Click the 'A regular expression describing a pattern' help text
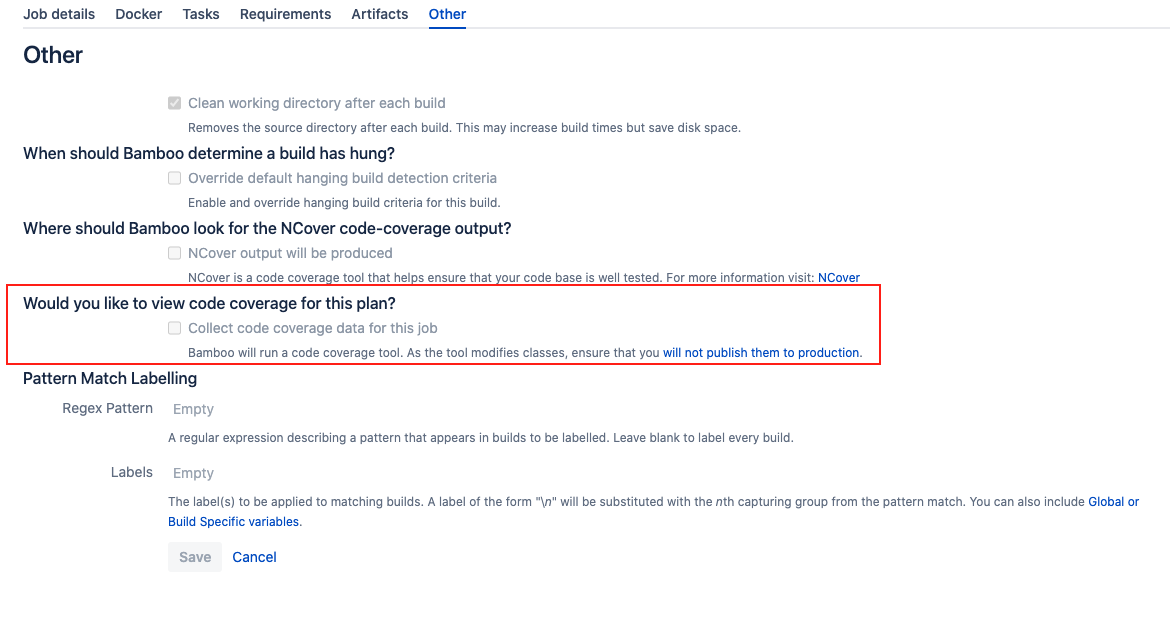Screen dimensions: 1172x620 coord(481,438)
